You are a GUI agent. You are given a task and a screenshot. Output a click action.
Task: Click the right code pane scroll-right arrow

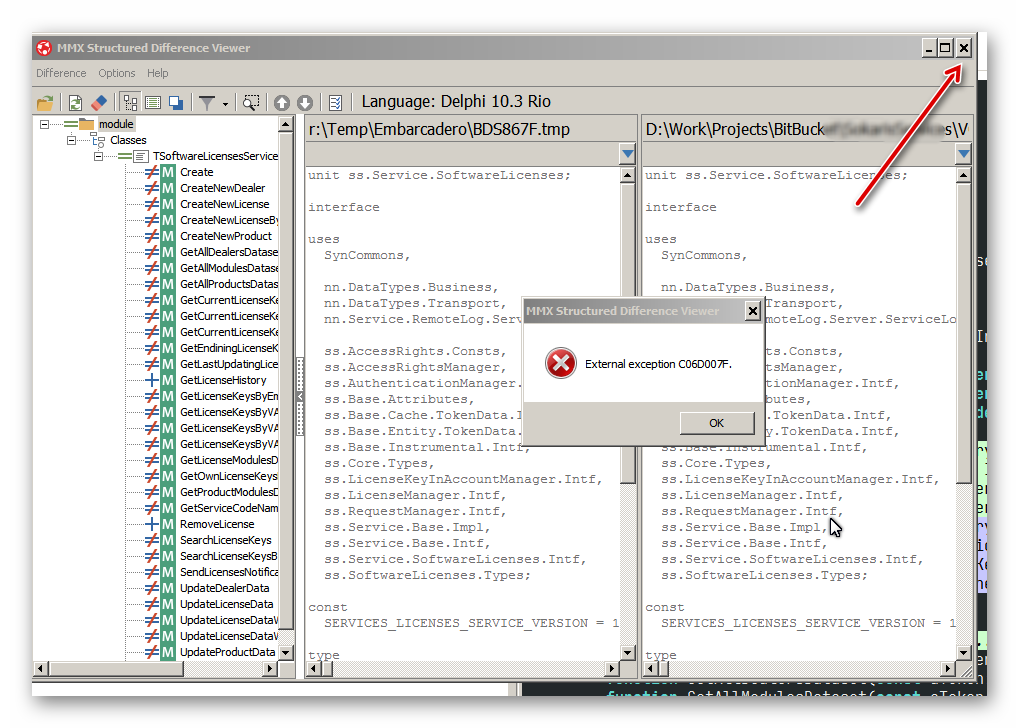(x=948, y=668)
